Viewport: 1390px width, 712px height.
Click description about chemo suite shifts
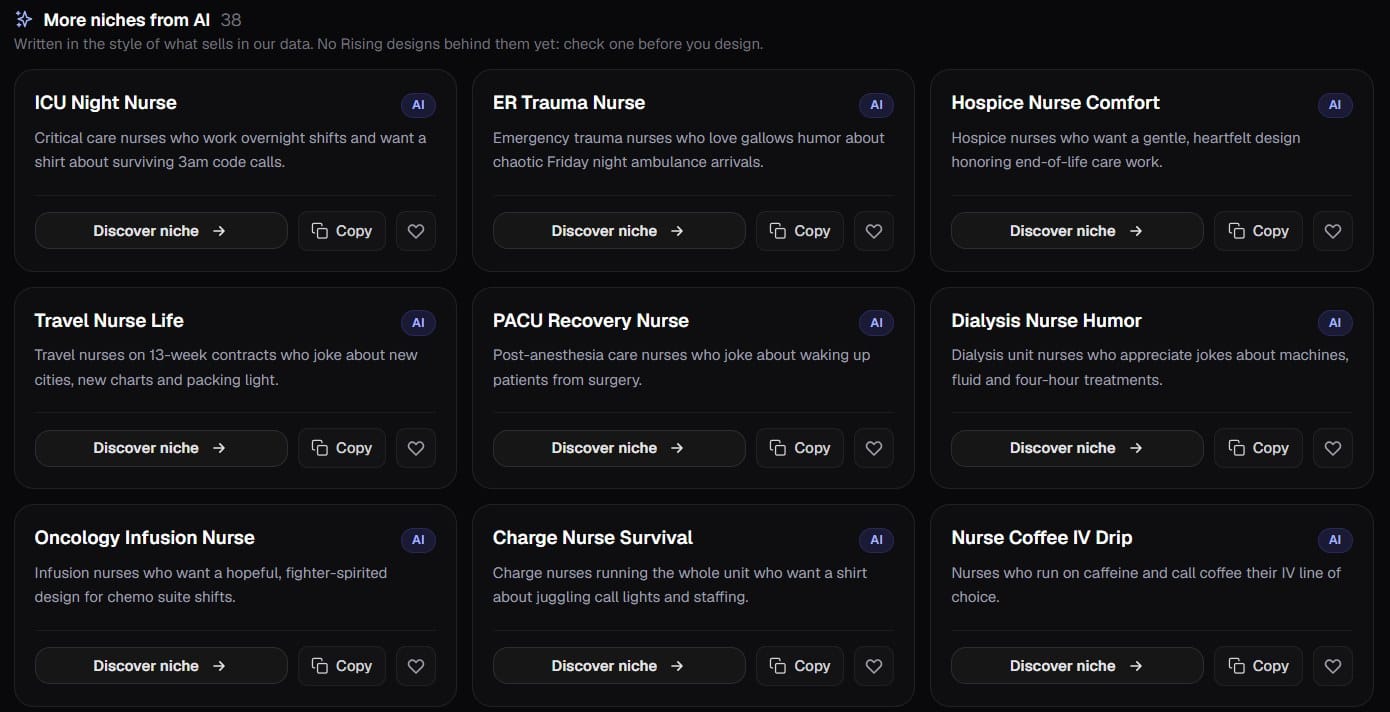[211, 585]
